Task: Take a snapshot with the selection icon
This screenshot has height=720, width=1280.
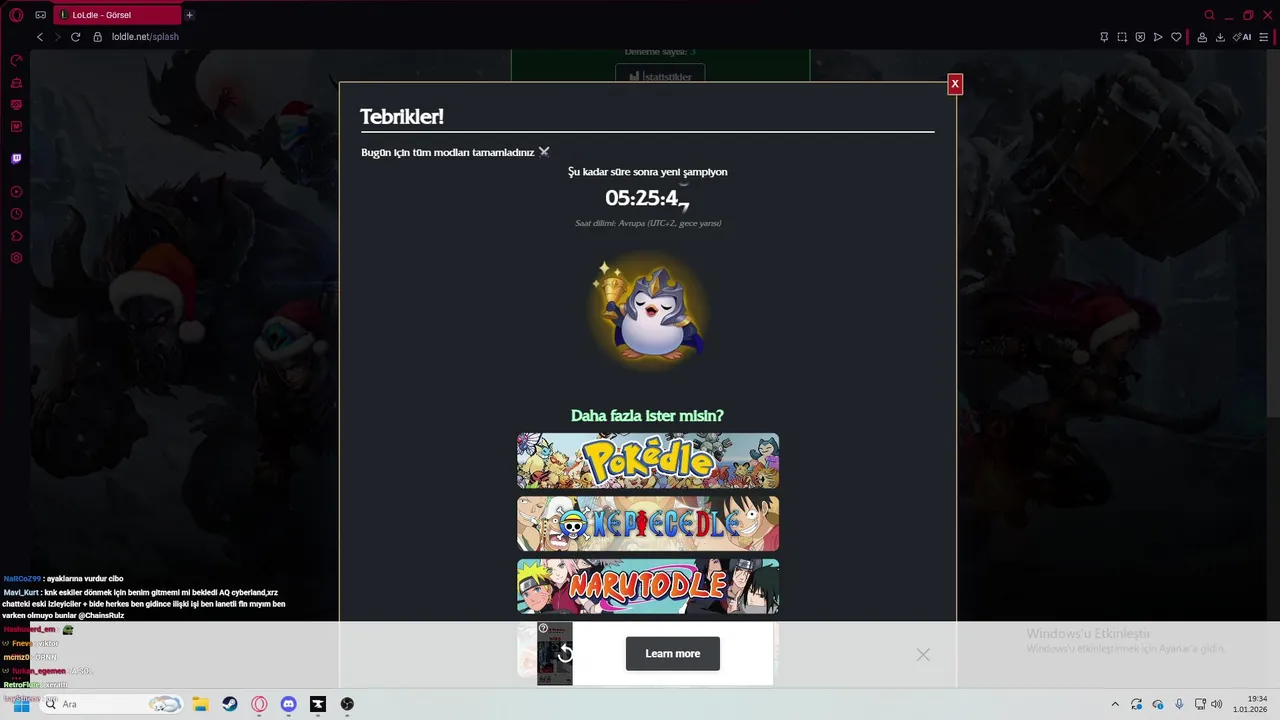Action: [x=1122, y=37]
